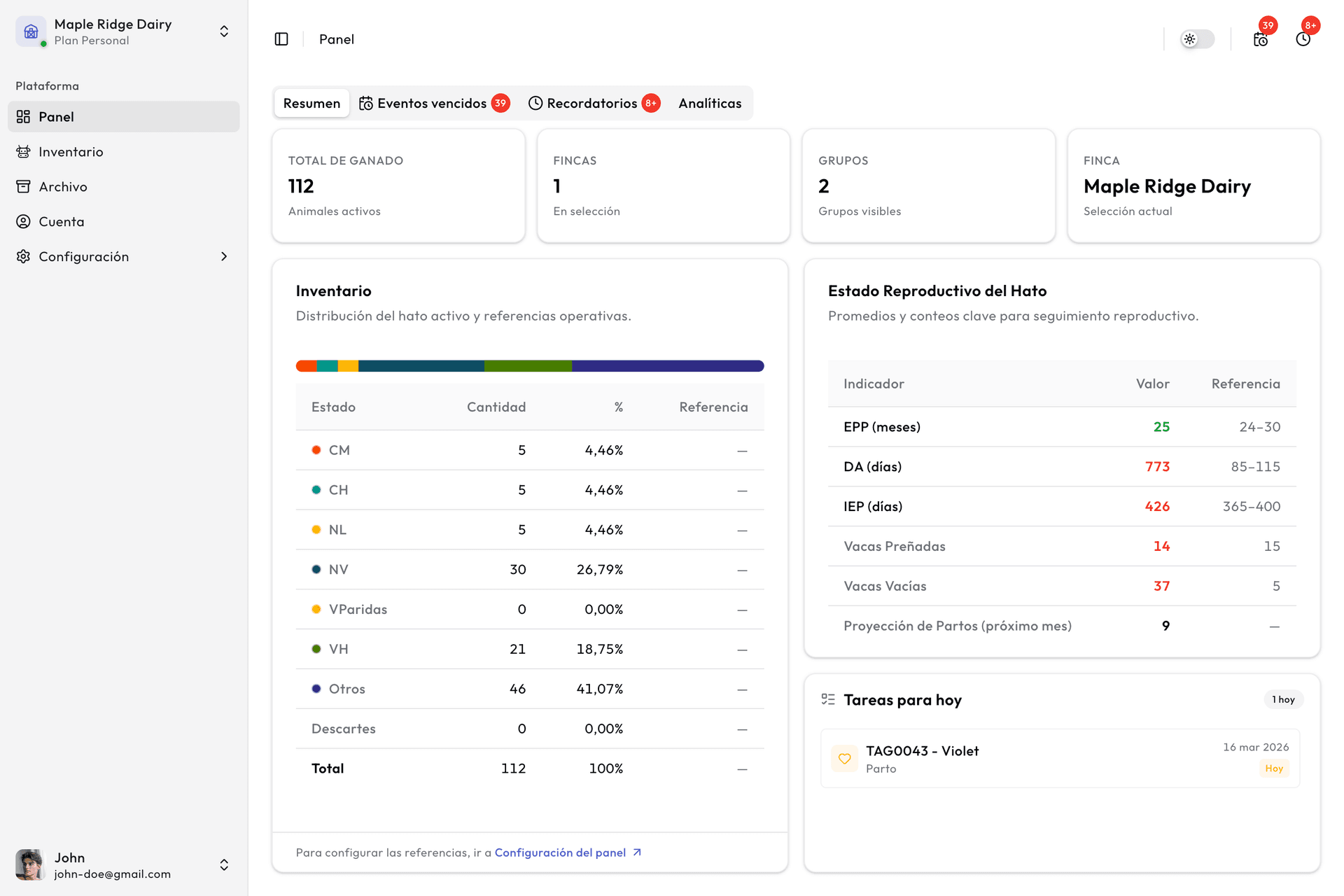Screen dimensions: 1344x896
Task: Toggle the light/dark theme switch
Action: (1197, 39)
